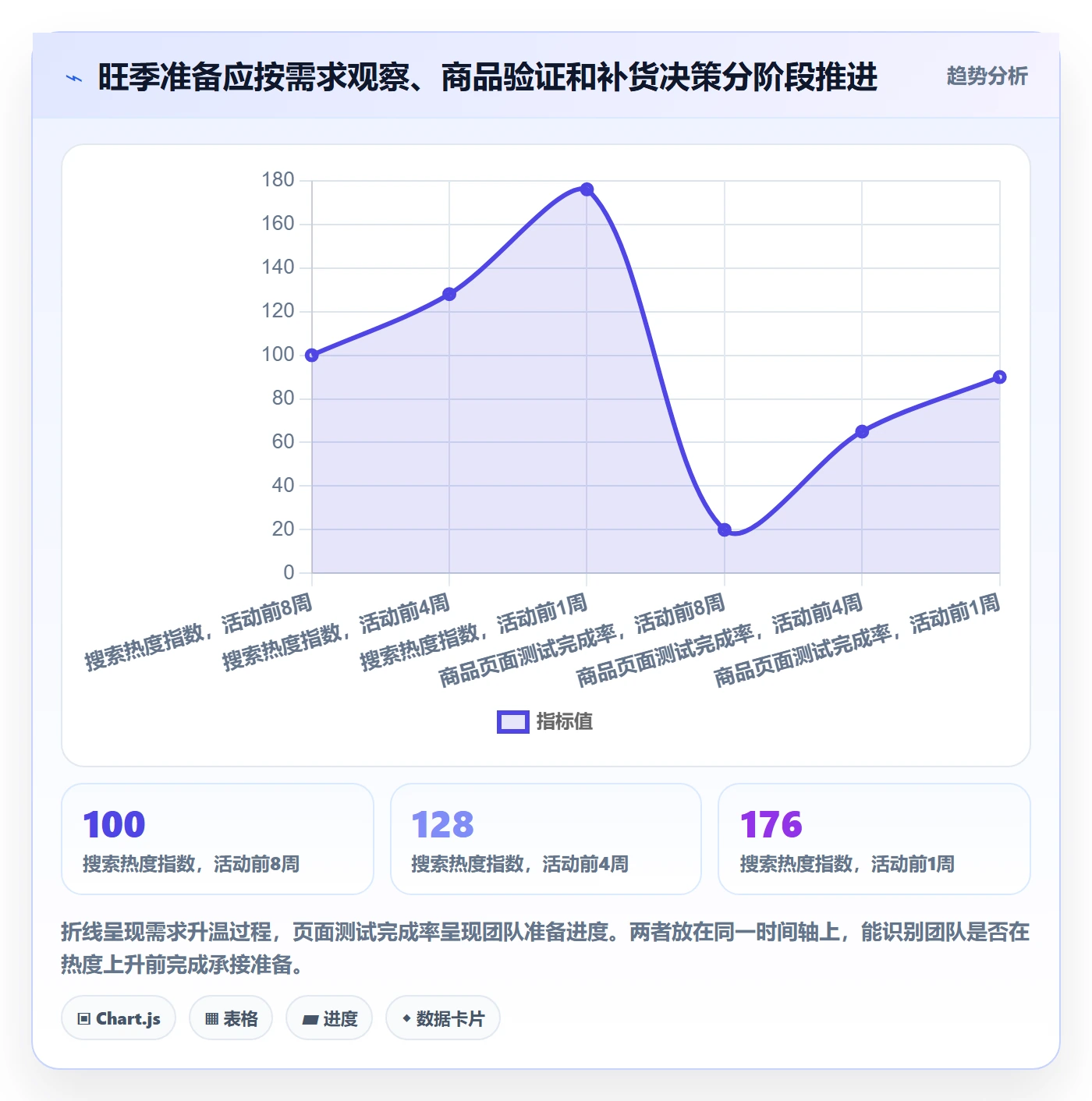Viewport: 1092px width, 1101px height.
Task: Select the 数据卡片 tag chip
Action: click(443, 1018)
